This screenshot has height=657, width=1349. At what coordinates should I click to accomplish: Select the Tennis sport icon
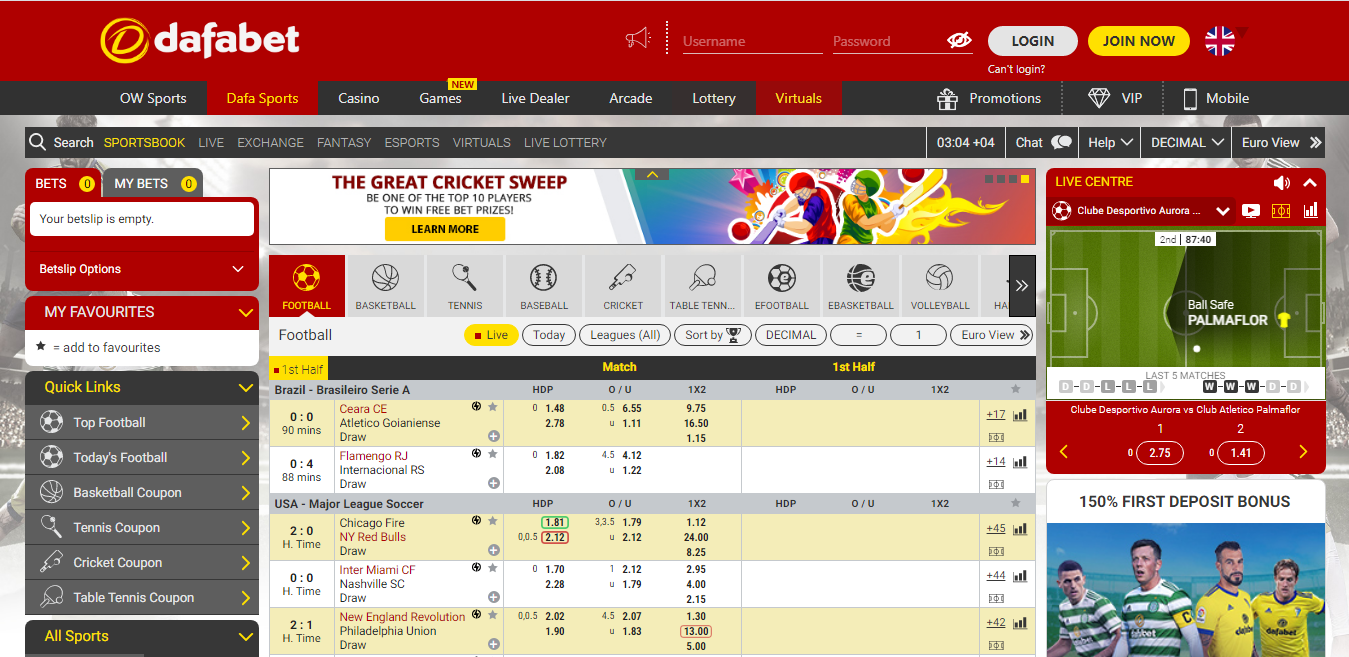point(464,285)
